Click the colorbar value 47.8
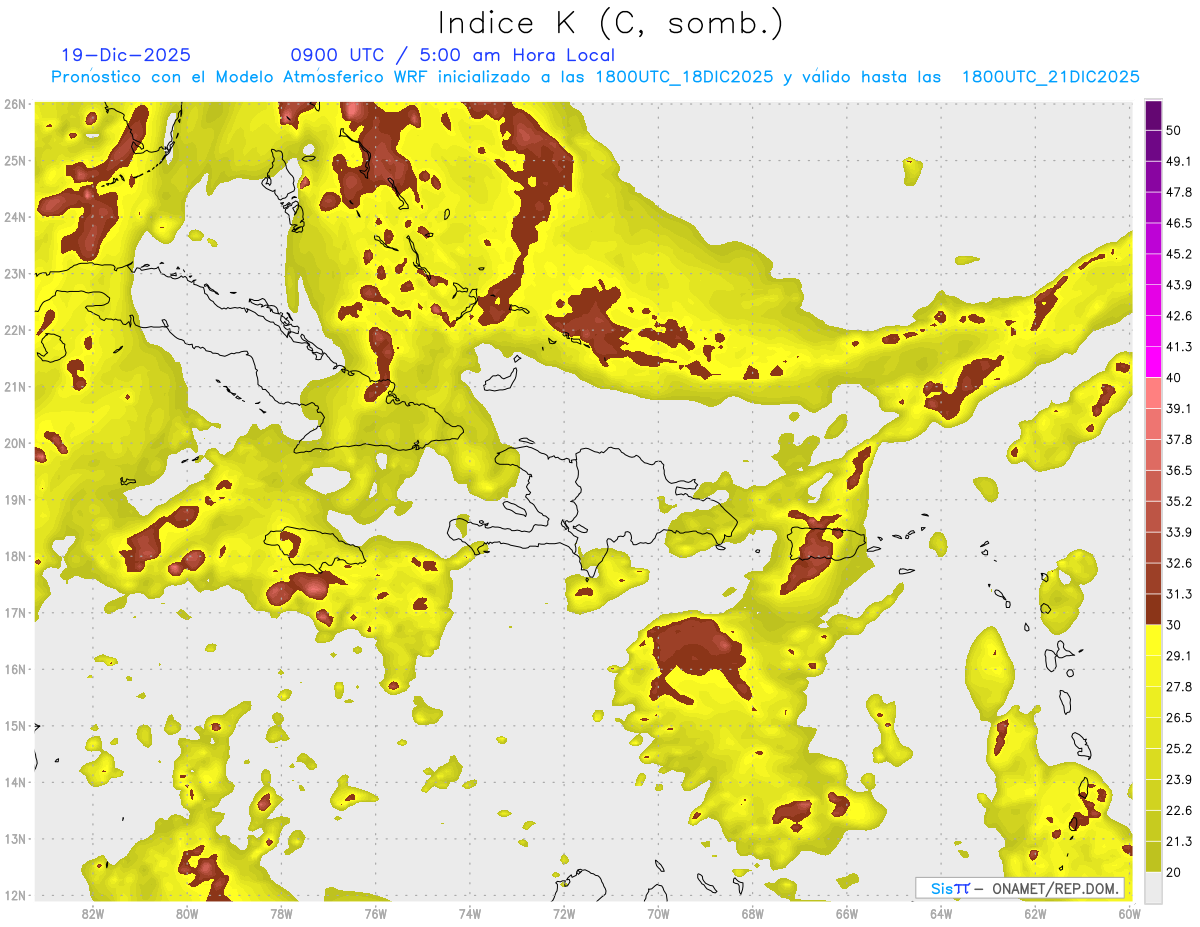This screenshot has height=927, width=1200. coord(1178,193)
